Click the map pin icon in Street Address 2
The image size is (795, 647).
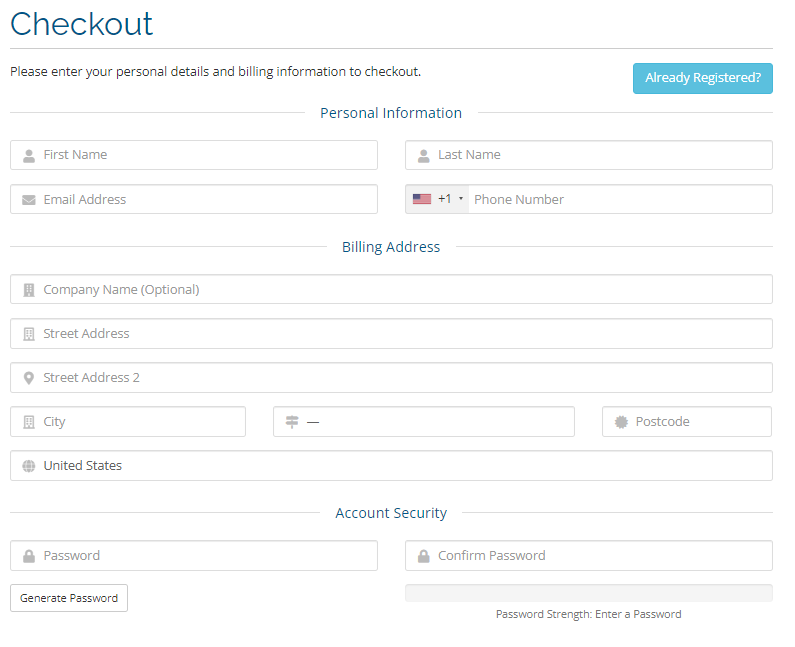(29, 378)
